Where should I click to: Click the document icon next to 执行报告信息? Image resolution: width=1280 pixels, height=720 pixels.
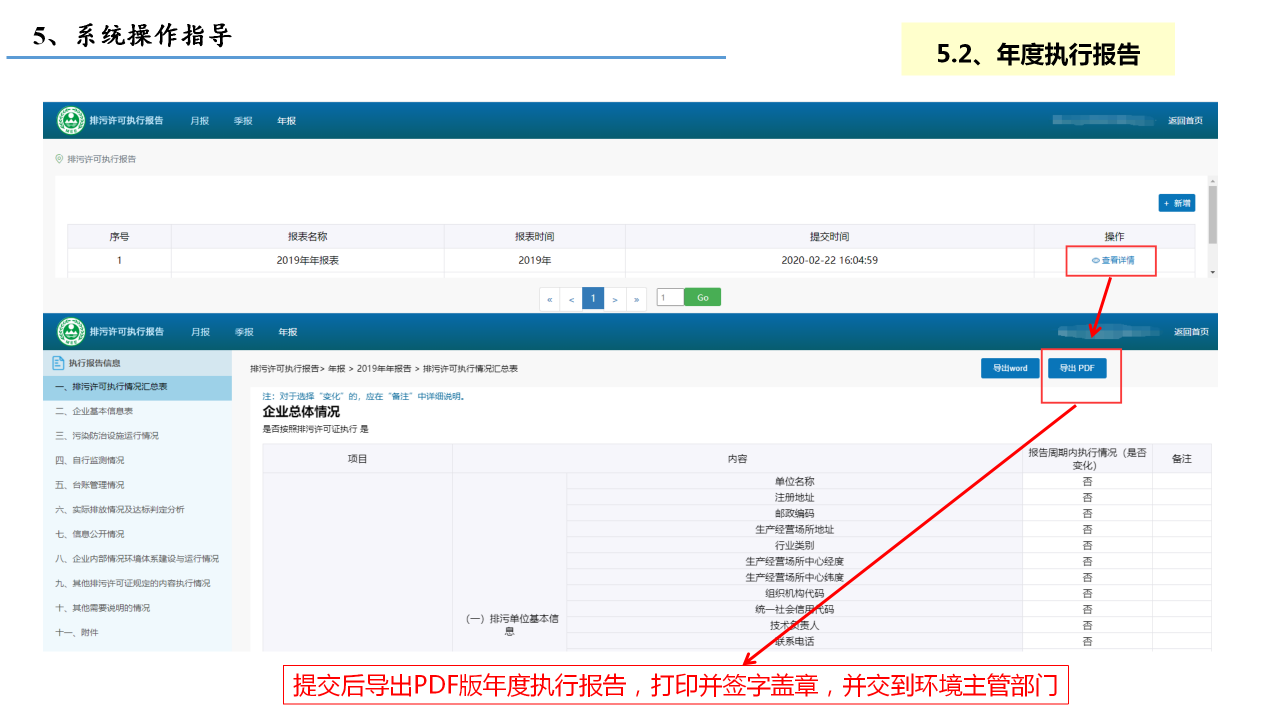click(x=58, y=363)
